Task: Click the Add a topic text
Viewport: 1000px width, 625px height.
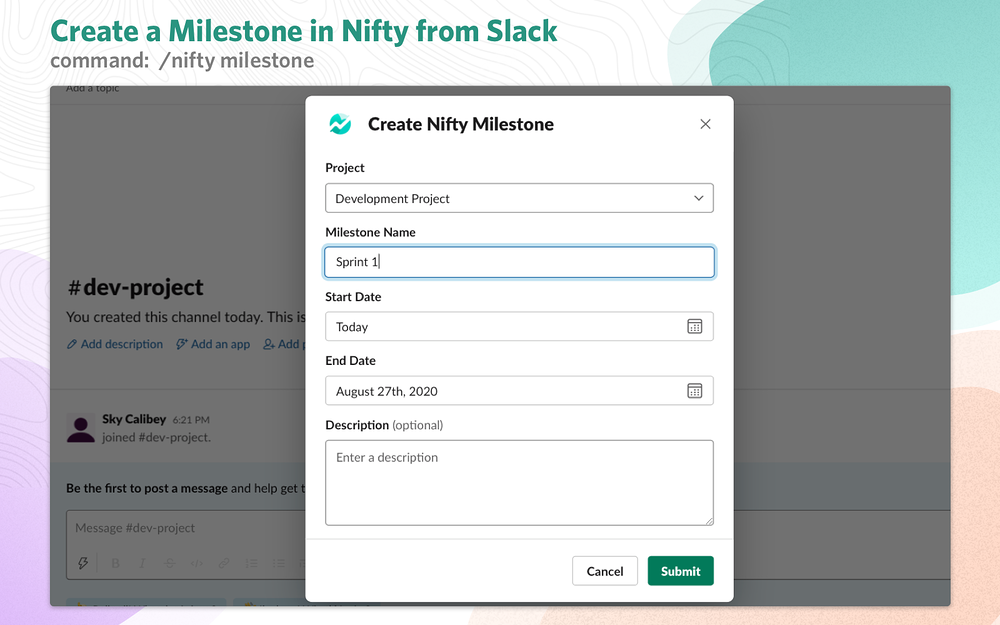Action: coord(92,89)
